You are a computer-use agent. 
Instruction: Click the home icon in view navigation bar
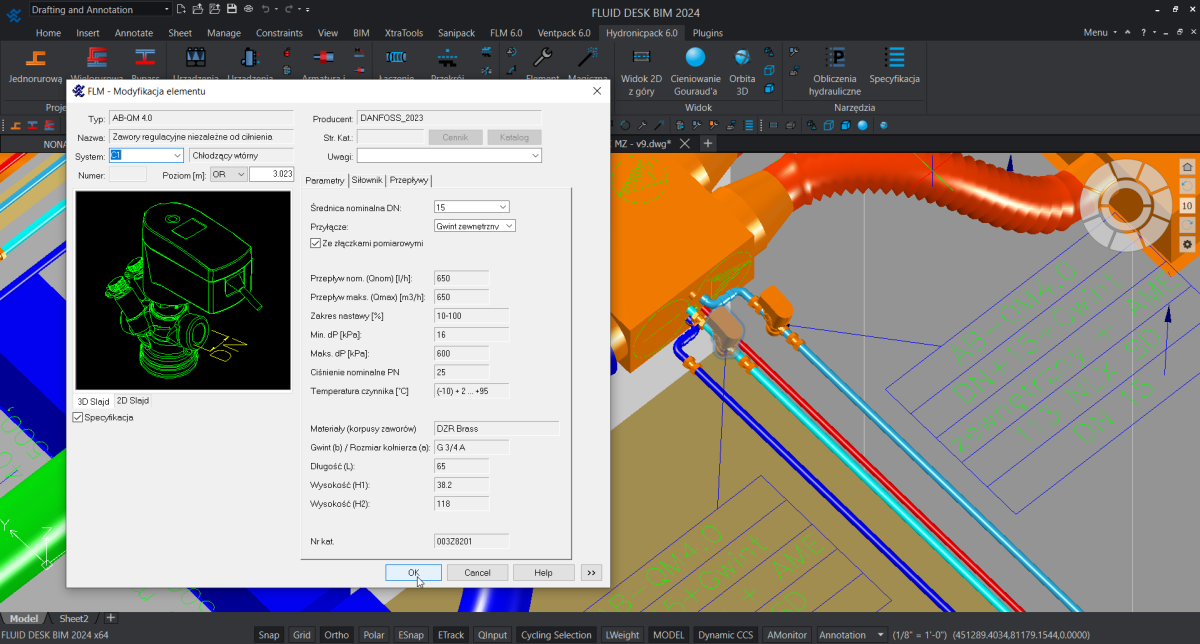[1187, 167]
